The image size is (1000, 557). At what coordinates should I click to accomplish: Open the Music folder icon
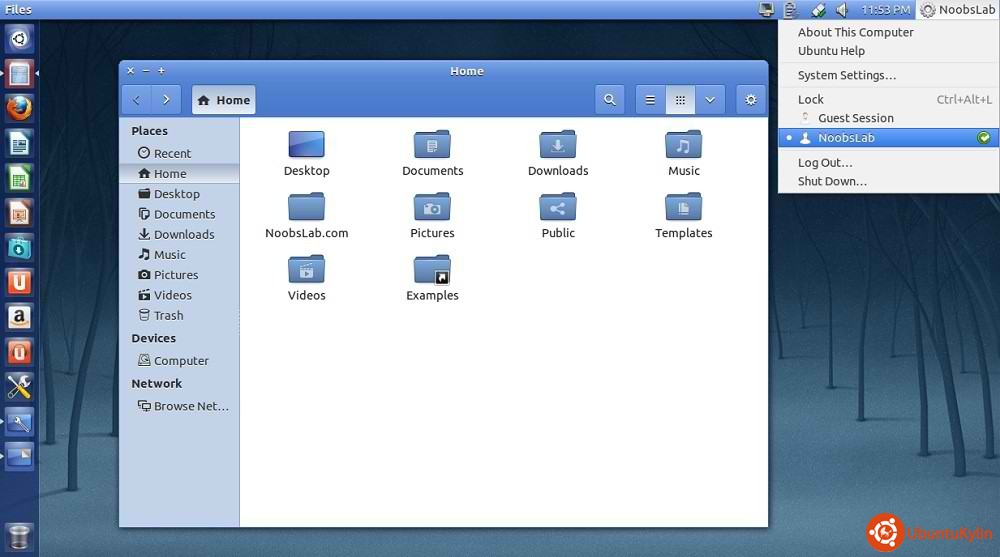click(x=684, y=146)
